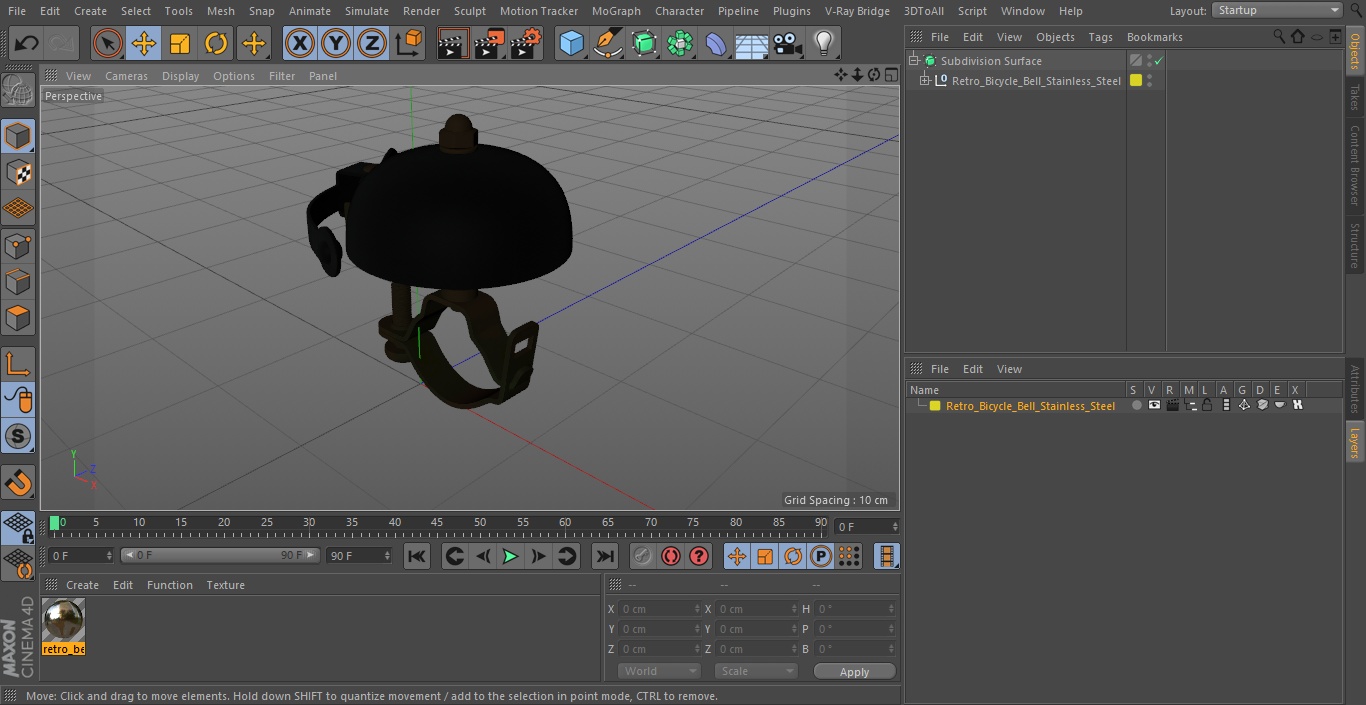The image size is (1366, 705).
Task: Collapse the Subdivision Surface hierarchy
Action: (913, 61)
